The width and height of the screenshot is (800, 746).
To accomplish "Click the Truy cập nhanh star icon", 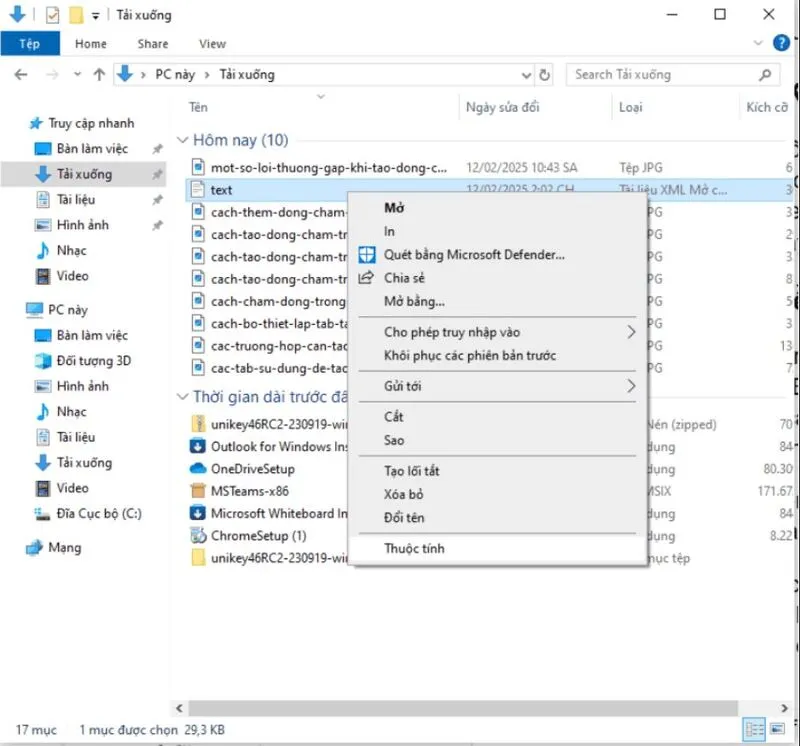I will [36, 123].
